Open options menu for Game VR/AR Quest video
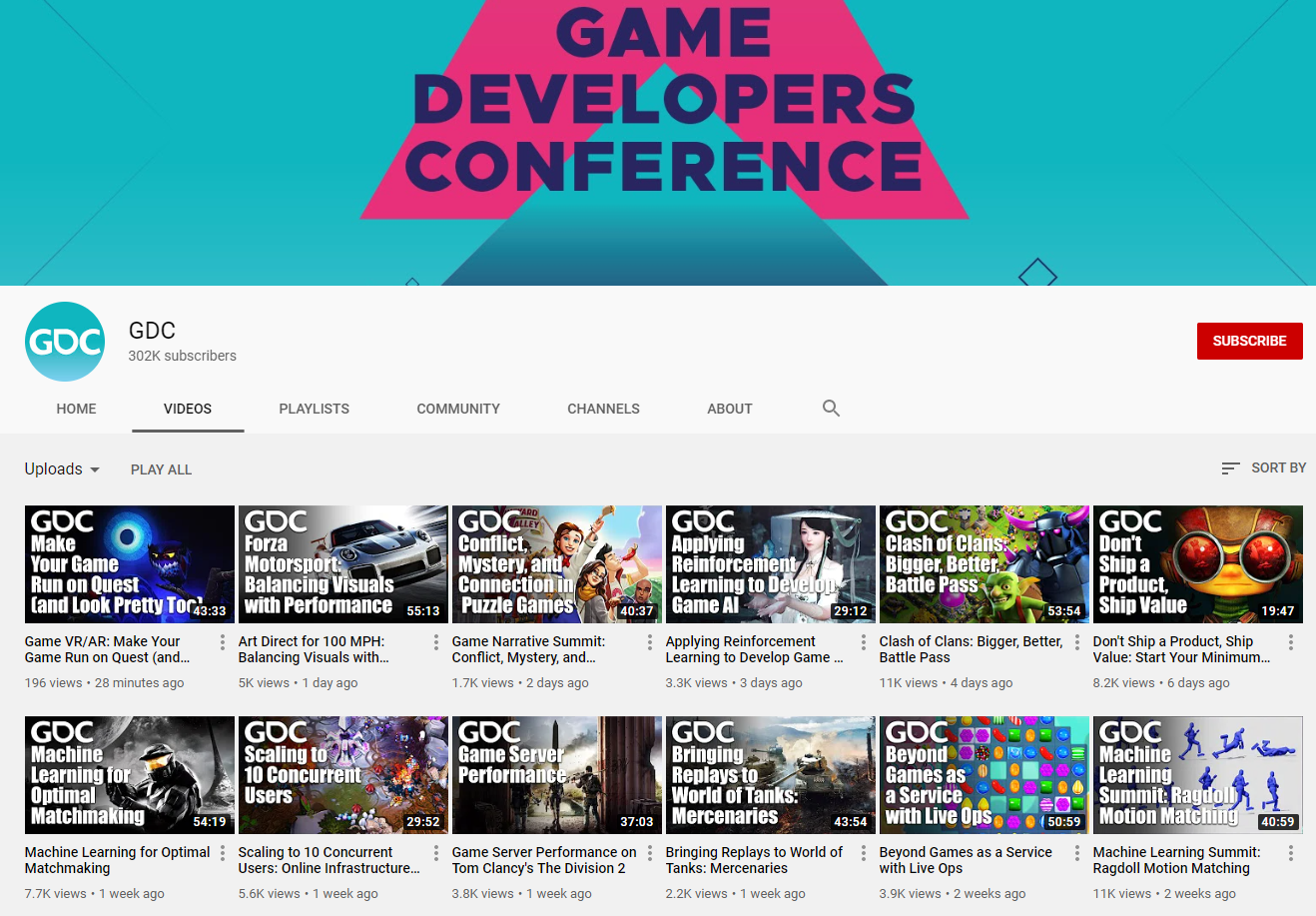This screenshot has height=916, width=1316. (x=223, y=642)
